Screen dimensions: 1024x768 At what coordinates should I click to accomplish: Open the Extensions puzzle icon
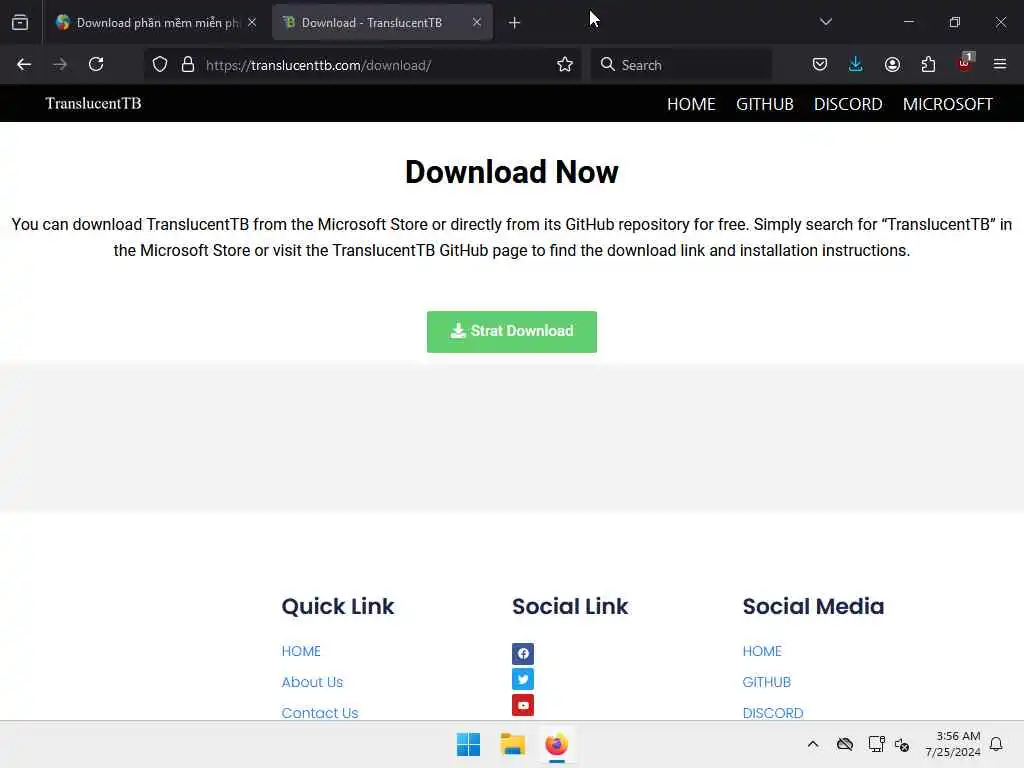click(x=928, y=64)
